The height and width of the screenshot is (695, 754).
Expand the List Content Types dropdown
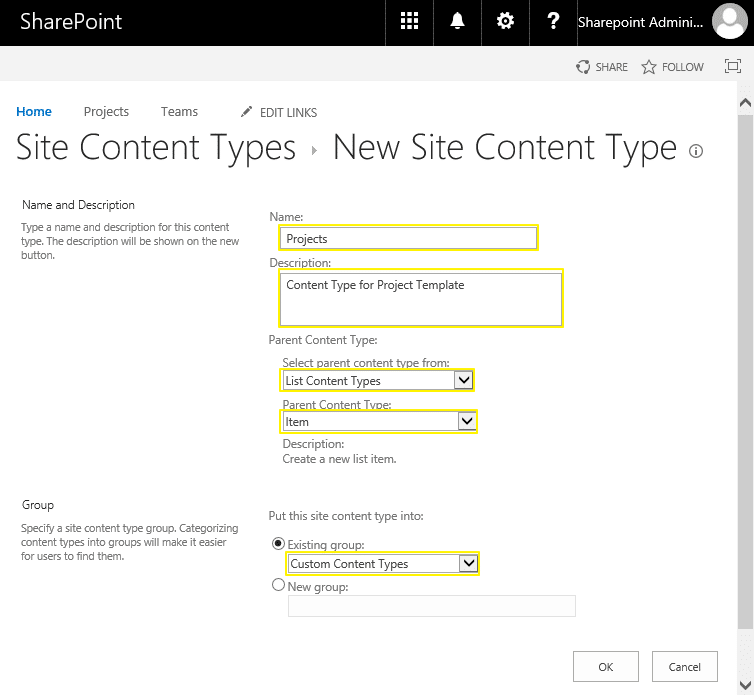click(x=463, y=380)
